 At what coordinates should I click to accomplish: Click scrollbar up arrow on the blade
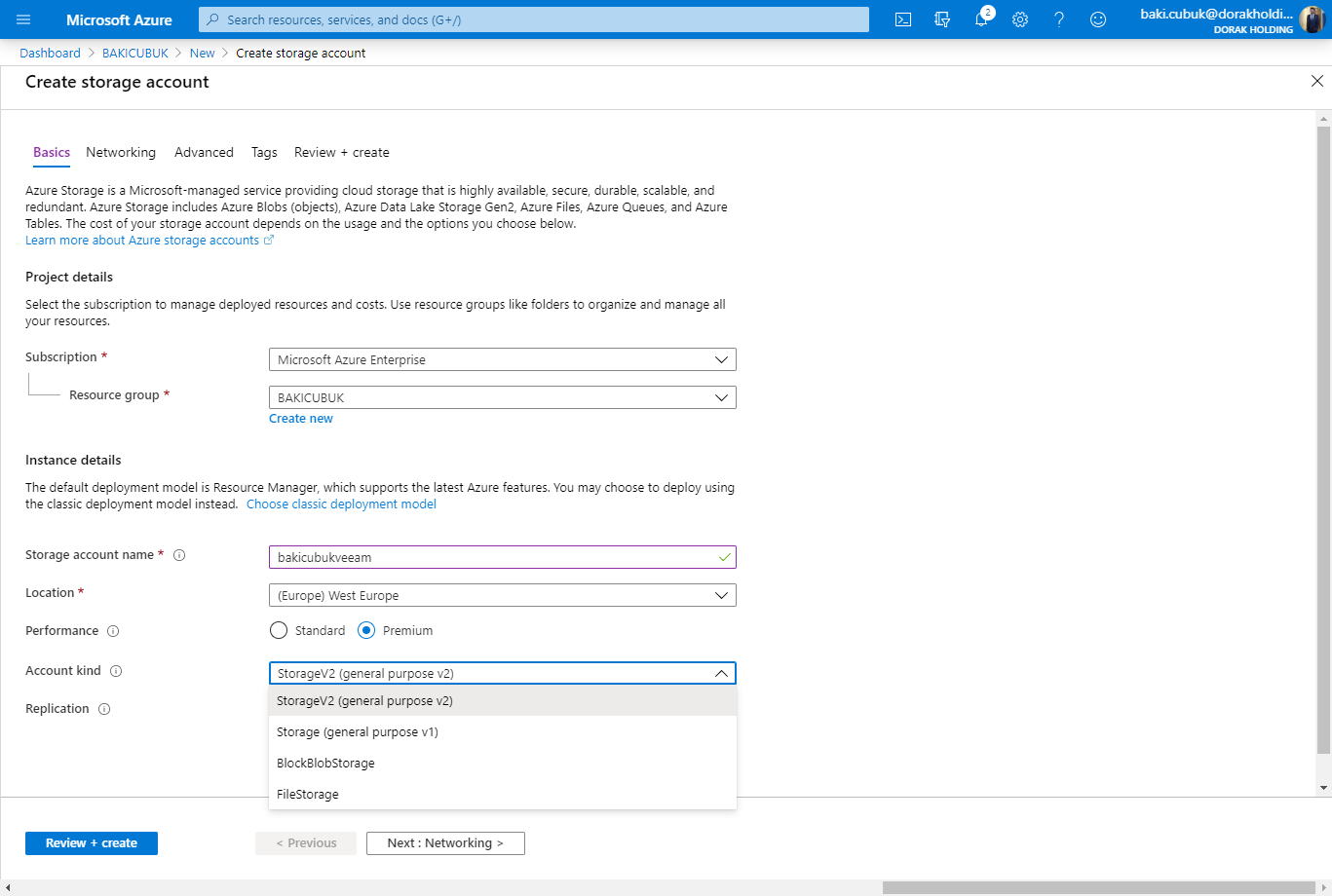1323,118
